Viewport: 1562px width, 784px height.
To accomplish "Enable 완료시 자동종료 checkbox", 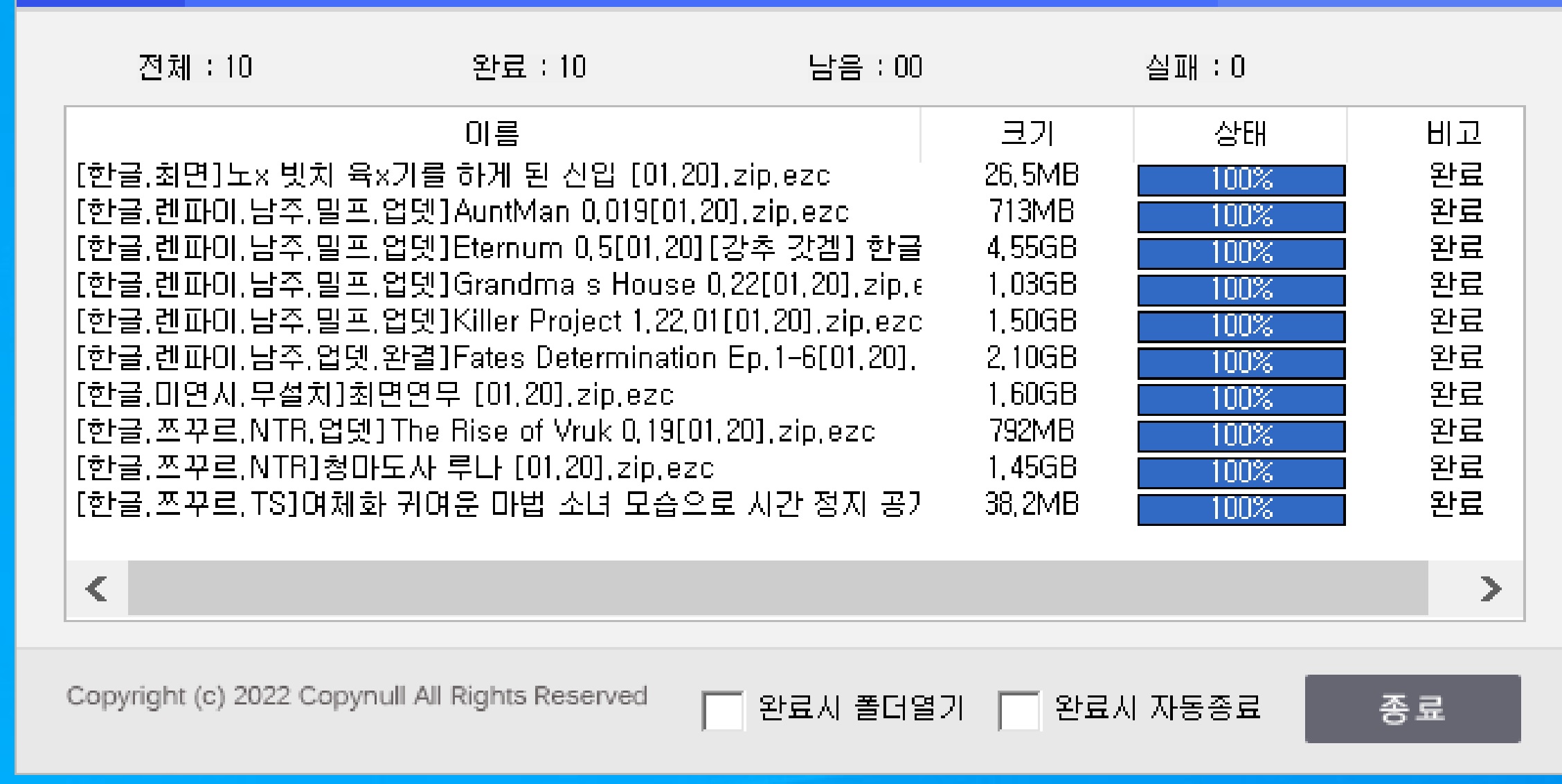I will pos(1018,711).
